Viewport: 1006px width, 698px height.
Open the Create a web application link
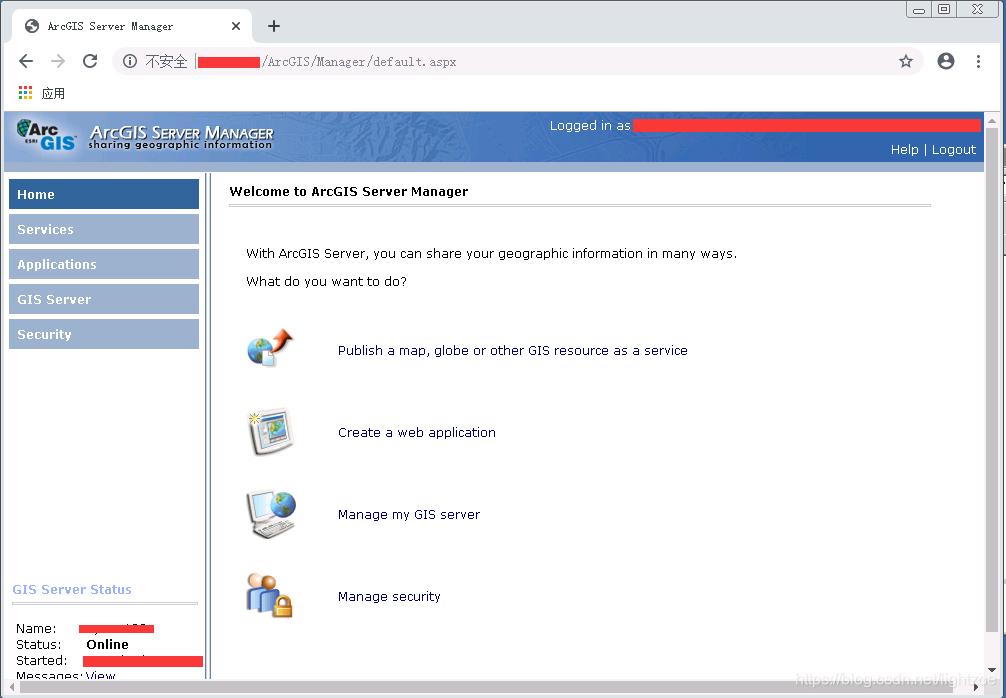tap(417, 432)
